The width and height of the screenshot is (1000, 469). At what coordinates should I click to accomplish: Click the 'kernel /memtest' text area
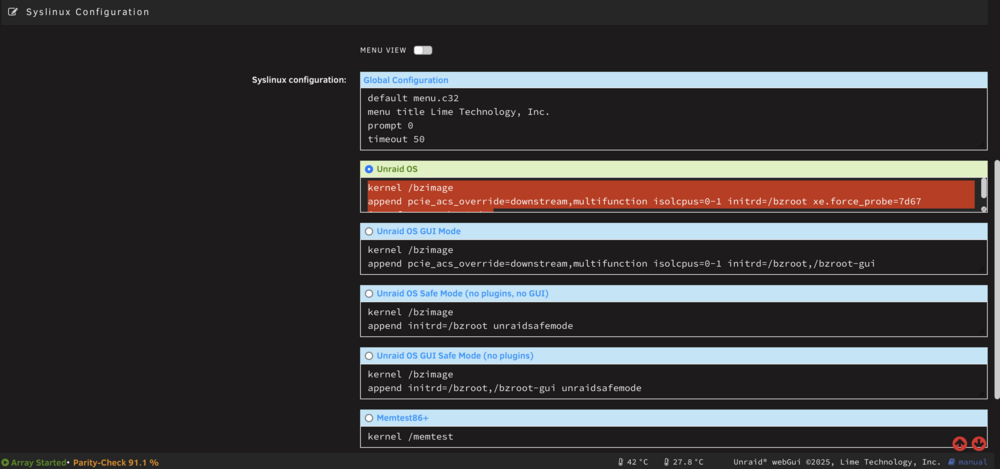click(x=673, y=437)
